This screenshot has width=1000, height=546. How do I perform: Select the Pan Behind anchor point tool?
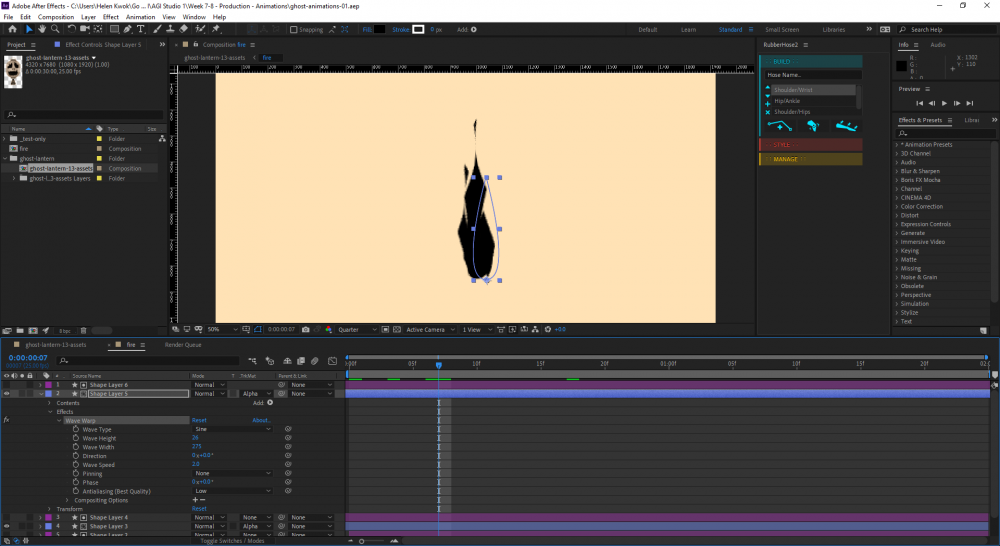[98, 29]
